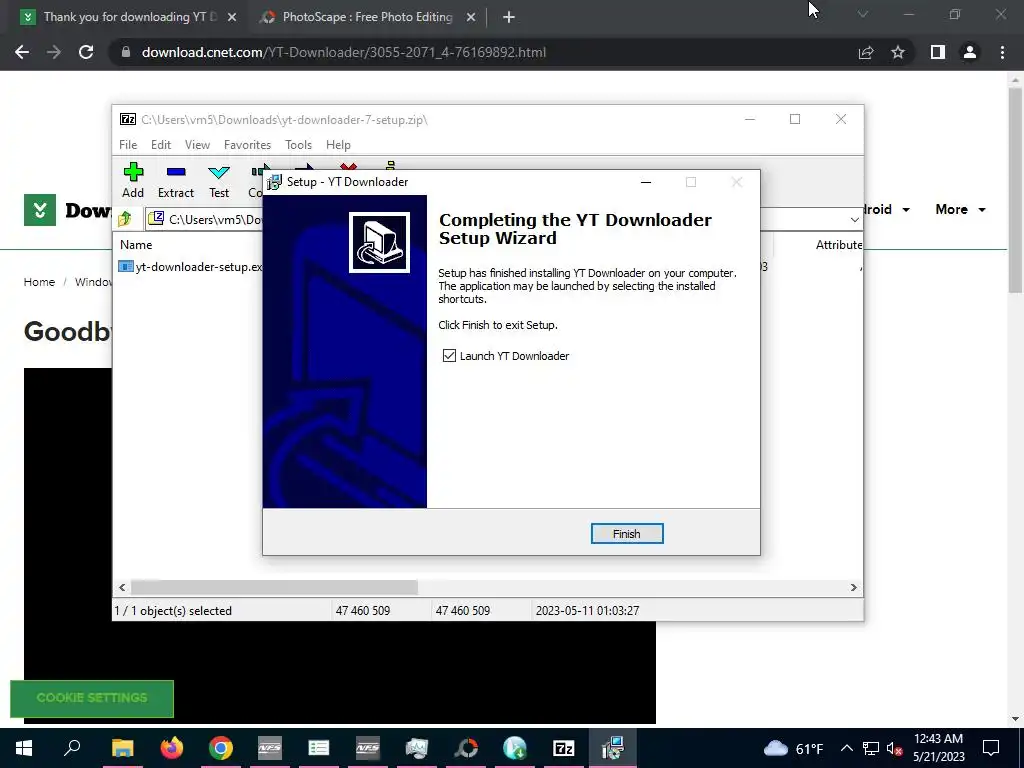This screenshot has width=1024, height=768.
Task: Click the 7-Zip horizontal scrollbar thumb
Action: click(x=274, y=587)
